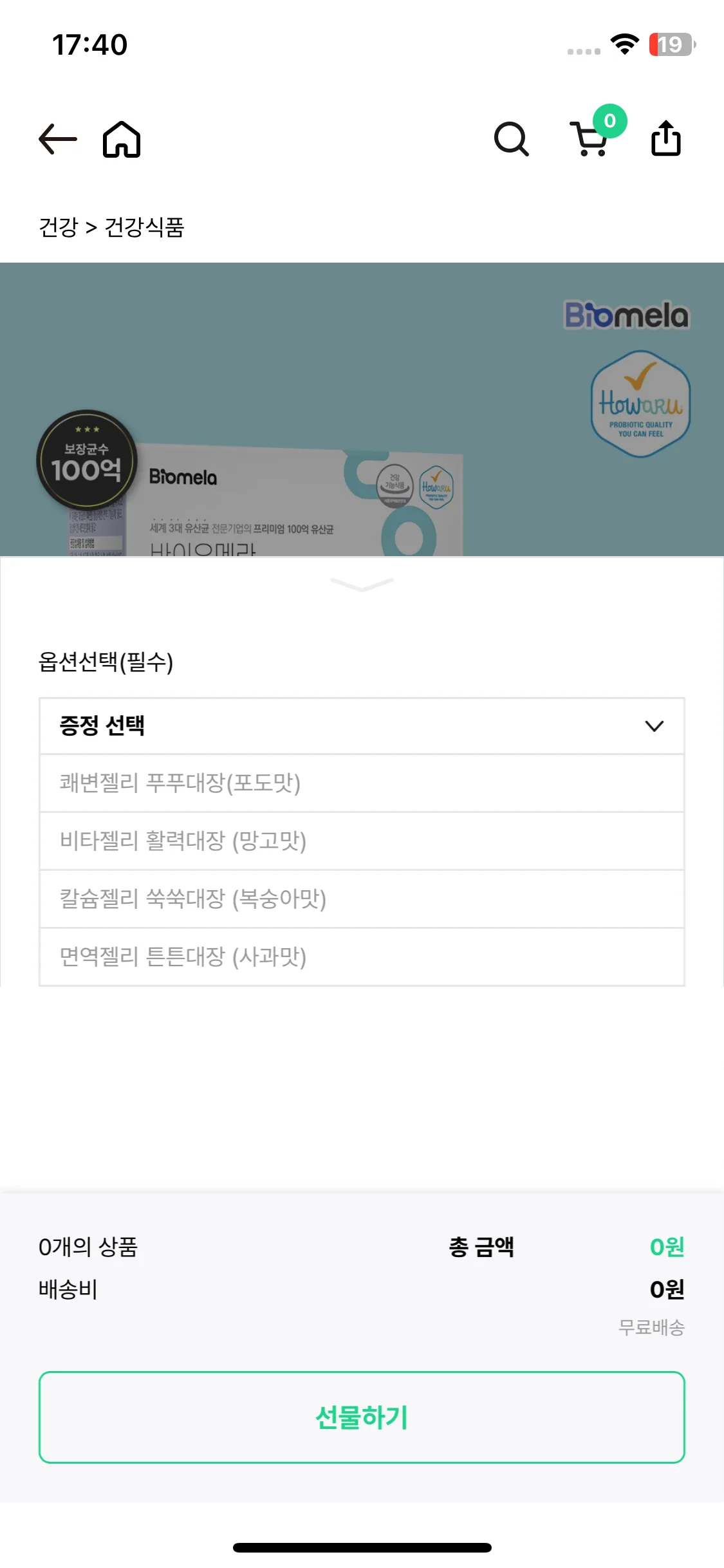Open search with magnifier icon
The image size is (724, 1568).
511,139
